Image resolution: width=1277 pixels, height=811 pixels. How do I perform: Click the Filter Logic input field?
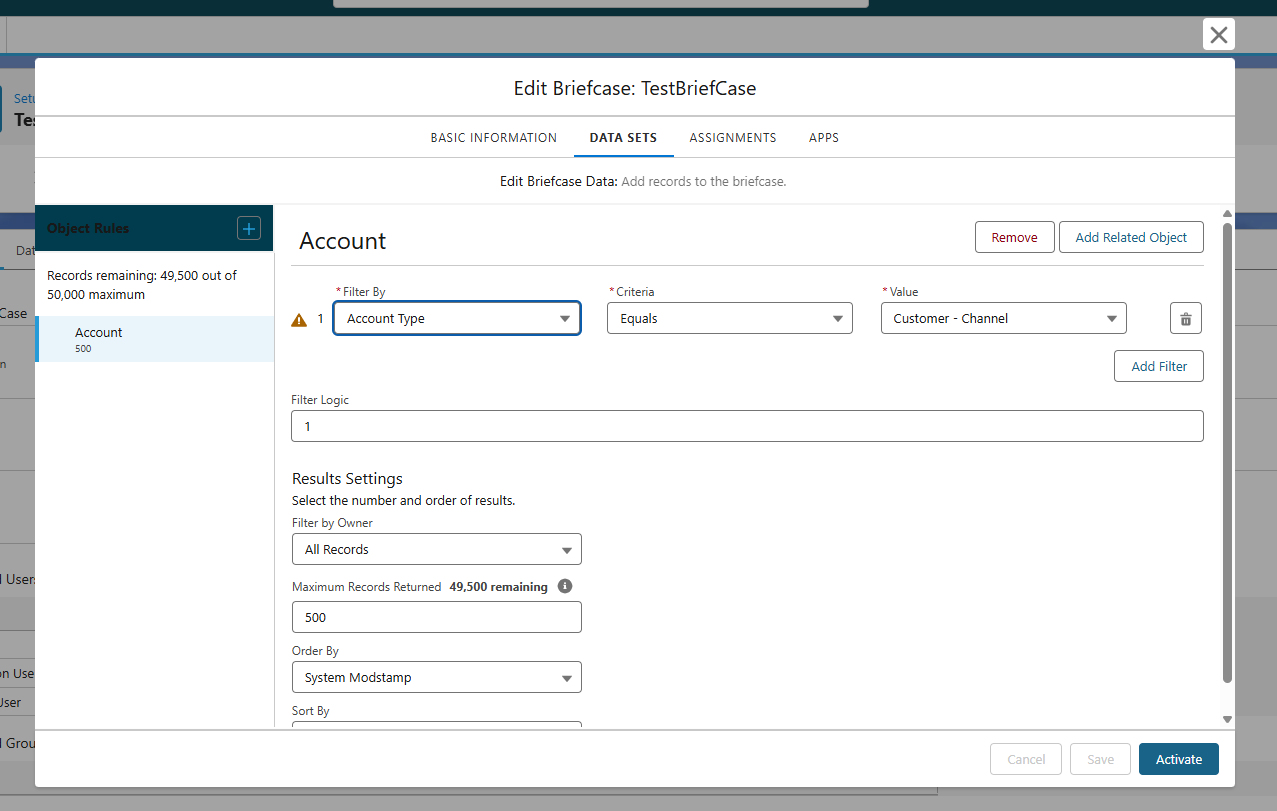[746, 427]
